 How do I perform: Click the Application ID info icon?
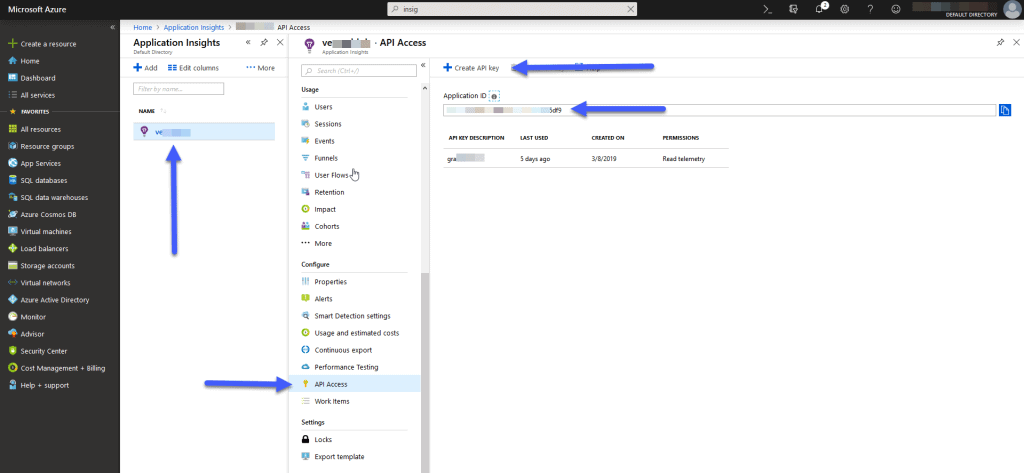494,96
